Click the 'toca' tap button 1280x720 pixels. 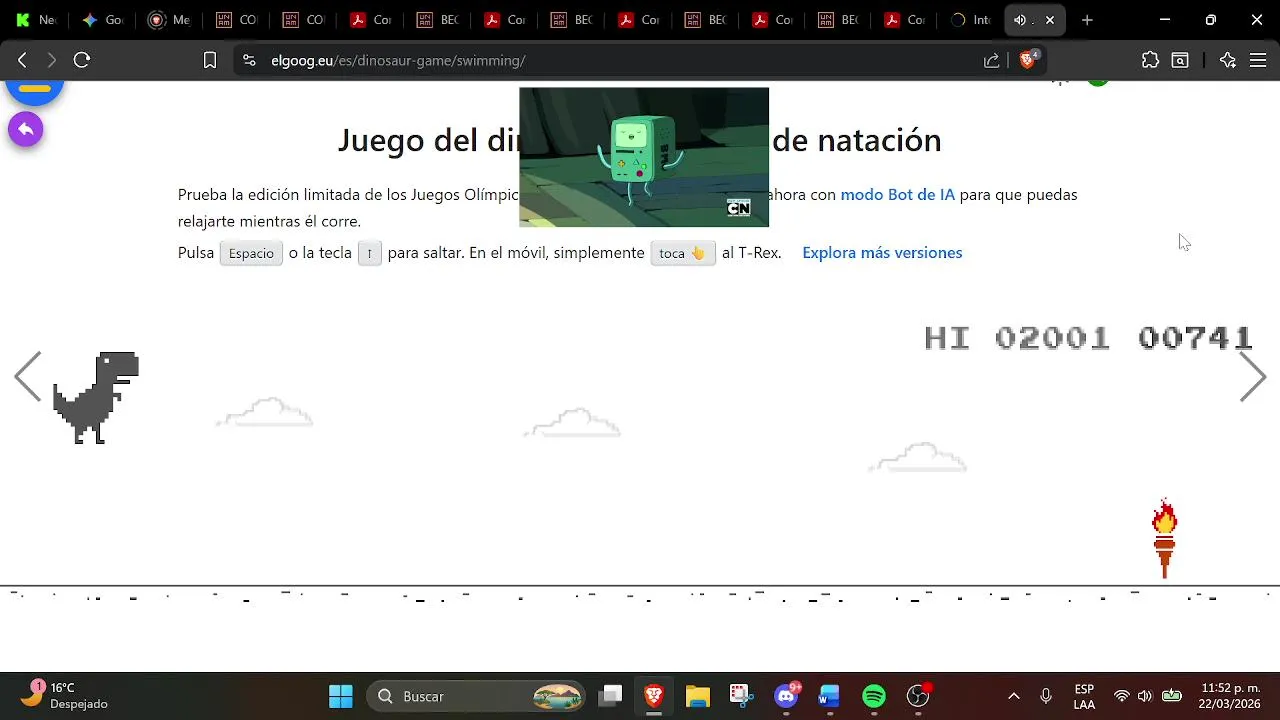pos(682,254)
